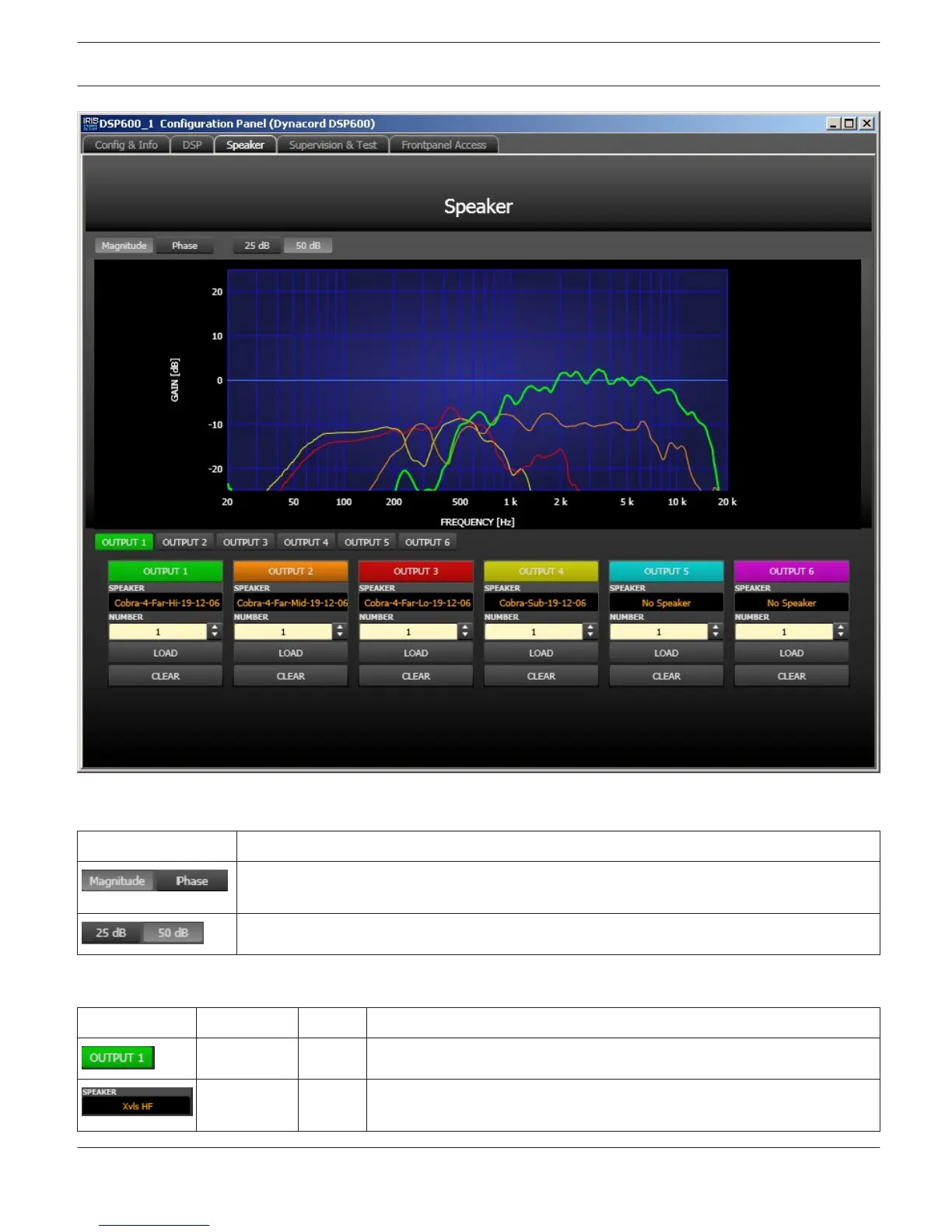
Task: Click the Phase button image in the description table
Action: 191,880
